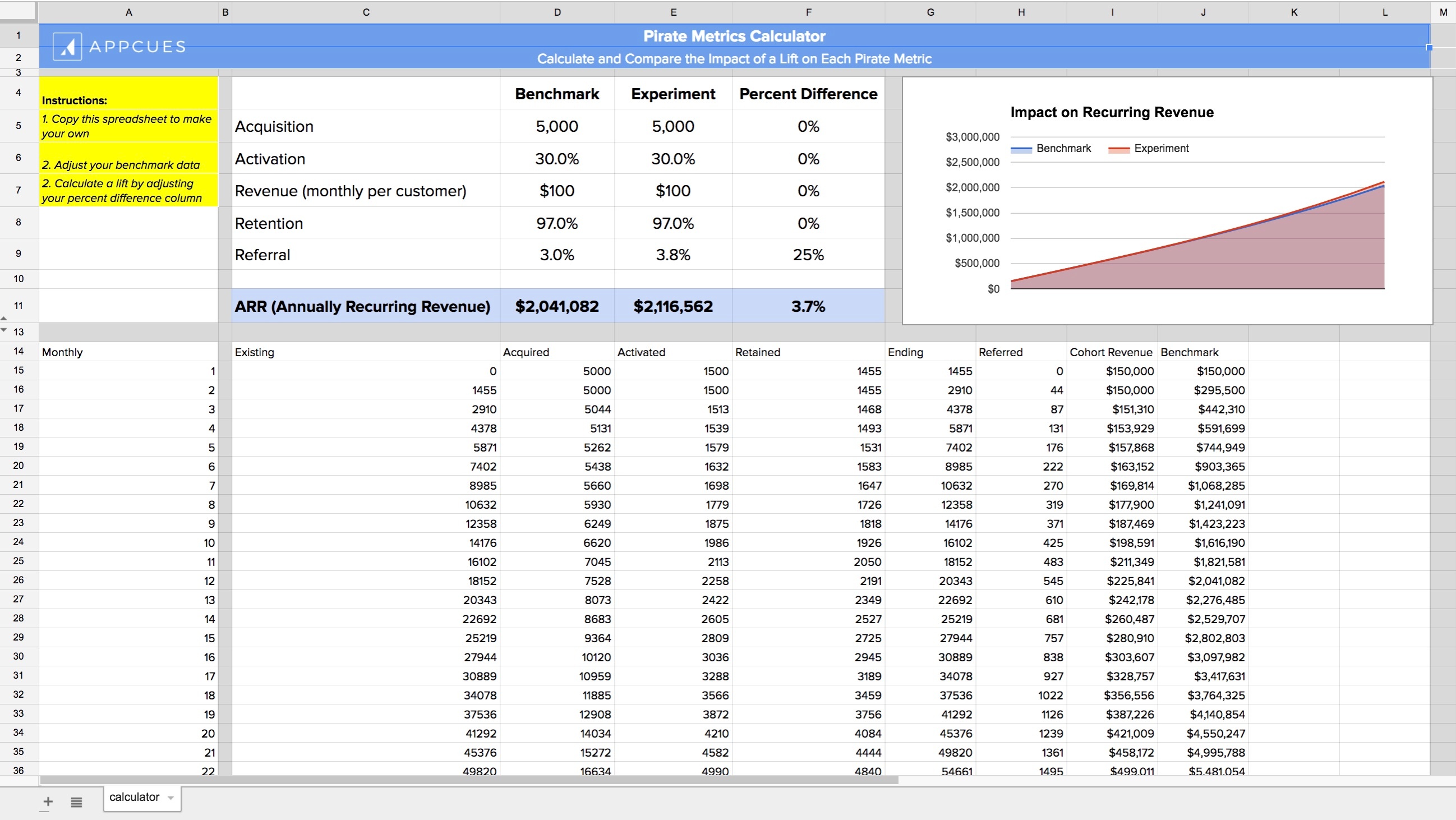Image resolution: width=1456 pixels, height=820 pixels.
Task: Select the Referred header cell in row 14
Action: [1021, 352]
